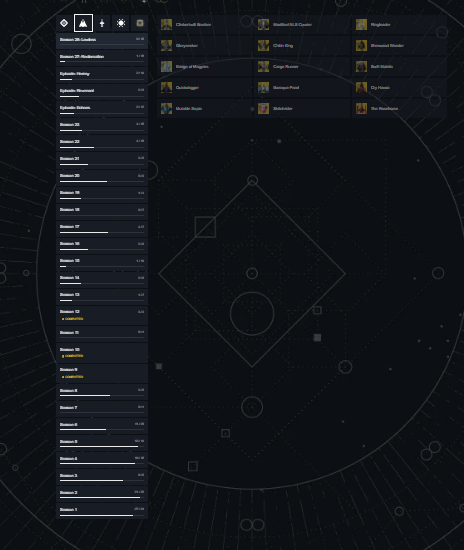The image size is (464, 550).
Task: Open the ship card above Cry Havoc
Action: (399, 66)
